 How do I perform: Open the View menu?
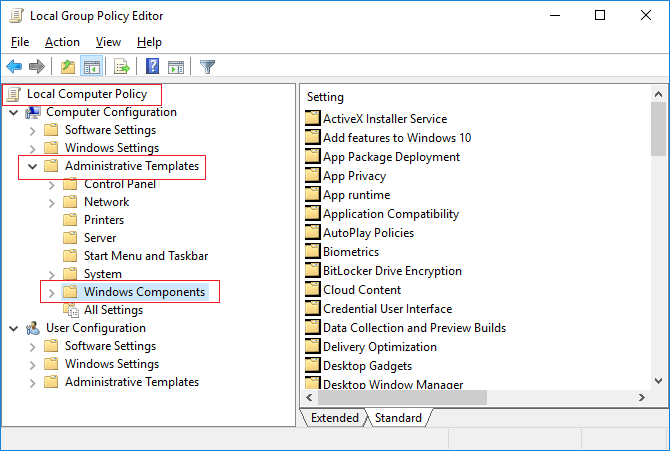pos(108,42)
